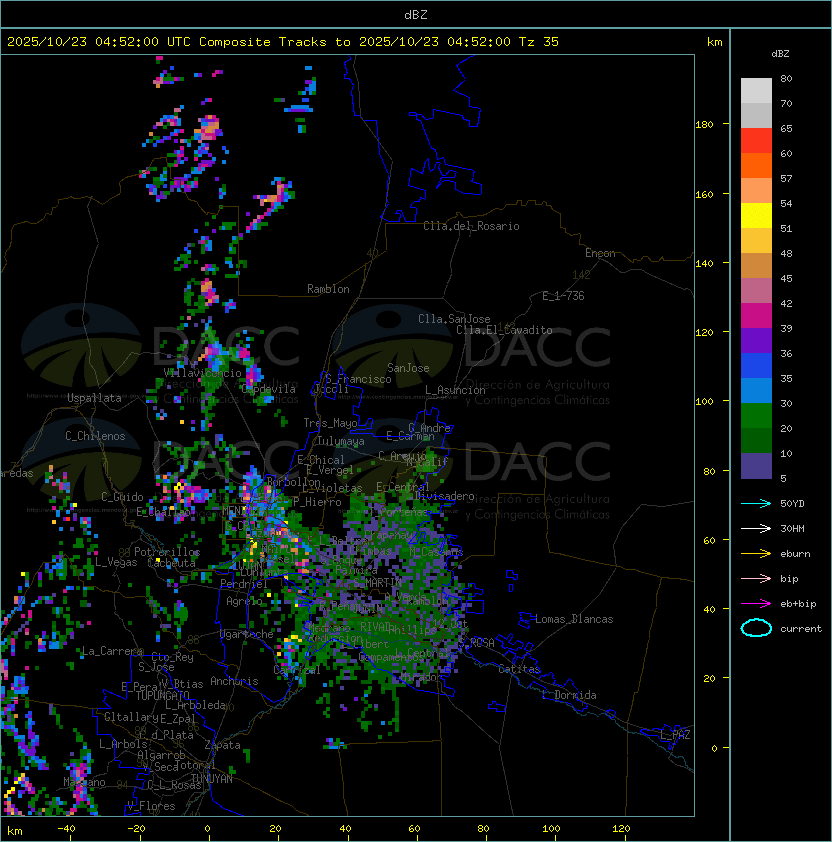Click the '160' tick on the vertical axis
This screenshot has height=842, width=832.
(704, 194)
